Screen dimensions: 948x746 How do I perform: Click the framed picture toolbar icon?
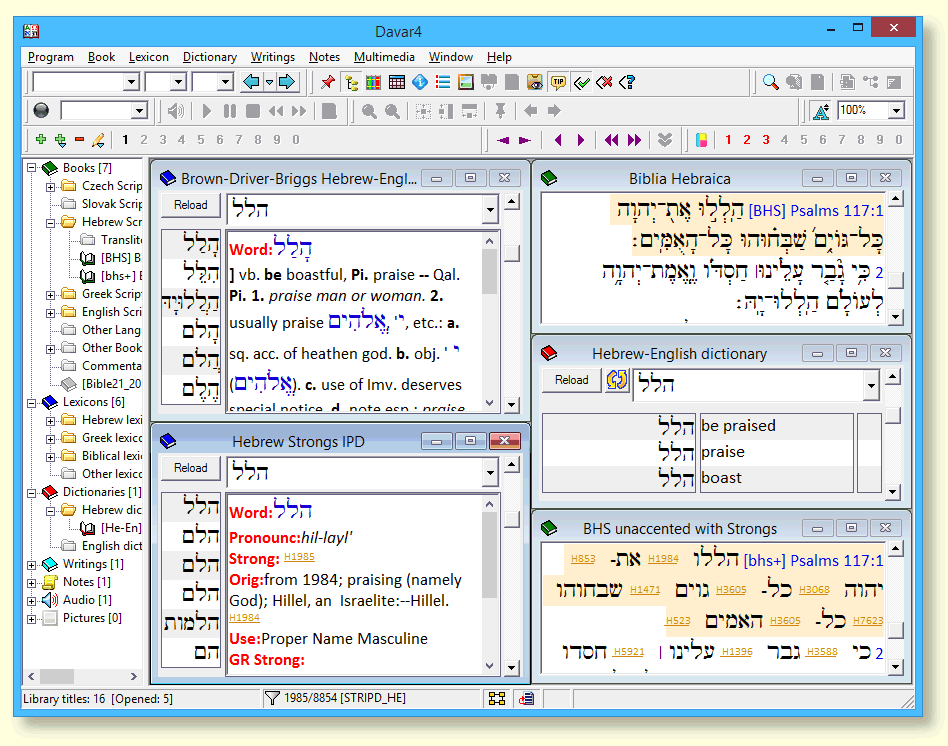pos(466,82)
